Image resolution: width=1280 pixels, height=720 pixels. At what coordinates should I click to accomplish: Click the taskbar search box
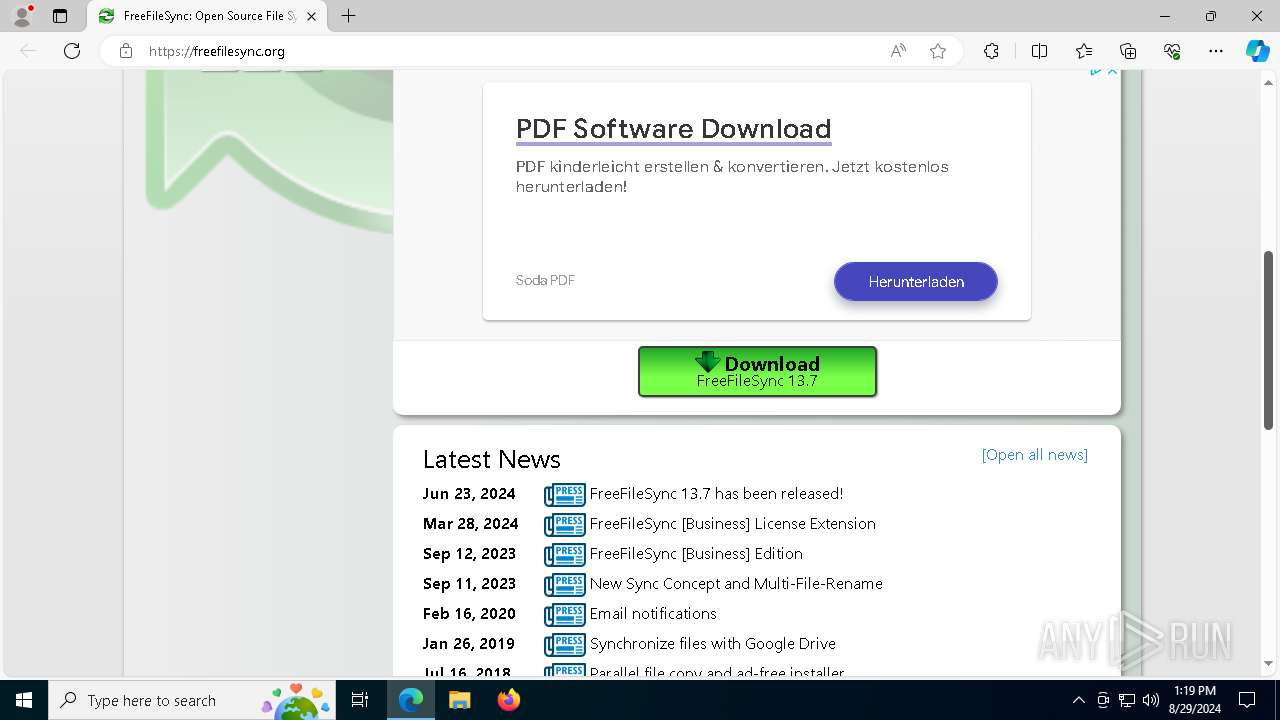click(x=192, y=700)
